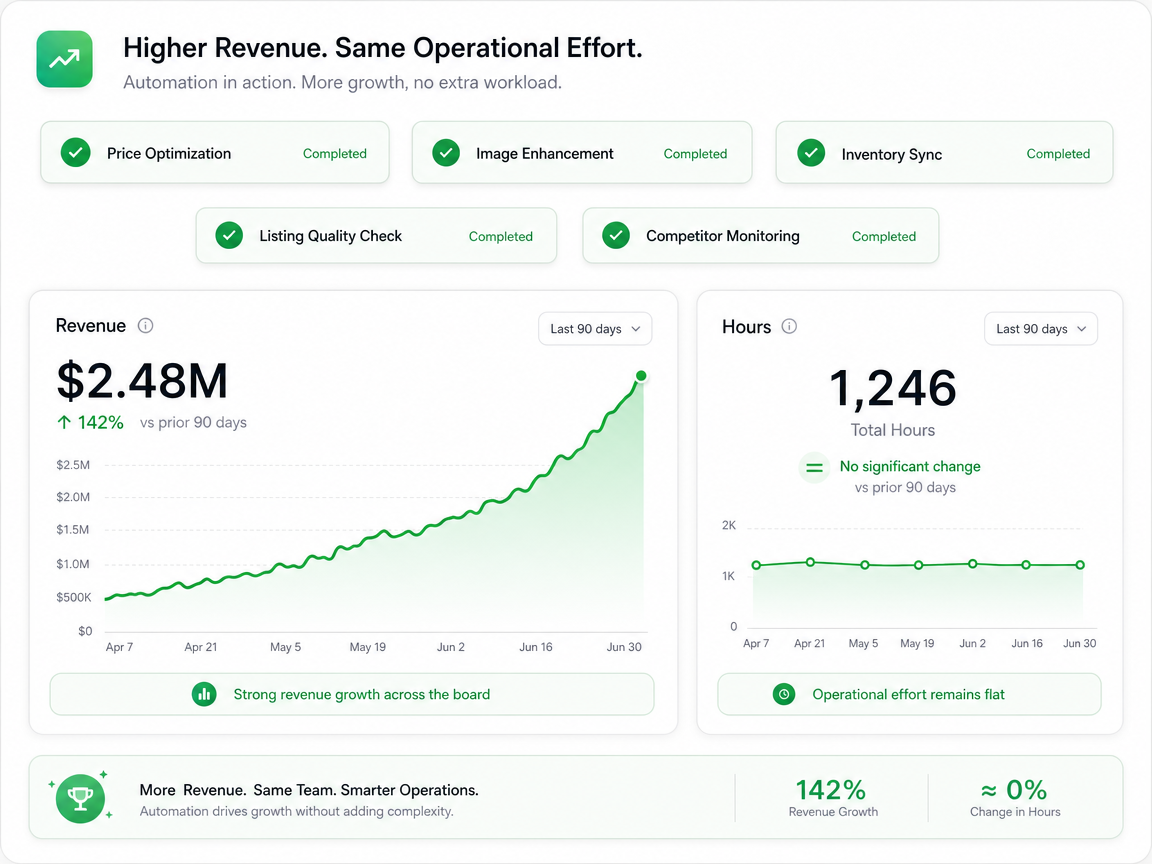The height and width of the screenshot is (864, 1152).
Task: Open the Hours Last 90 days dropdown
Action: pos(1040,328)
